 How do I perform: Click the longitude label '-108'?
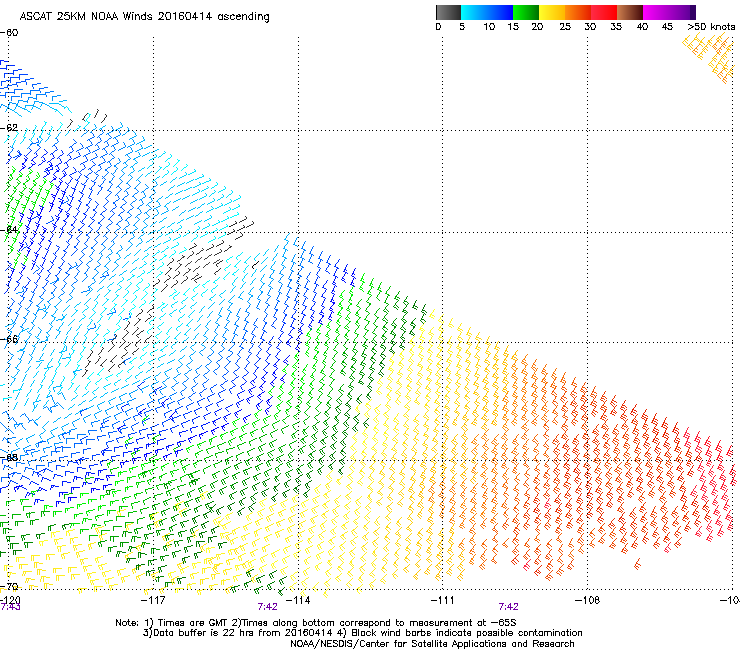point(587,600)
